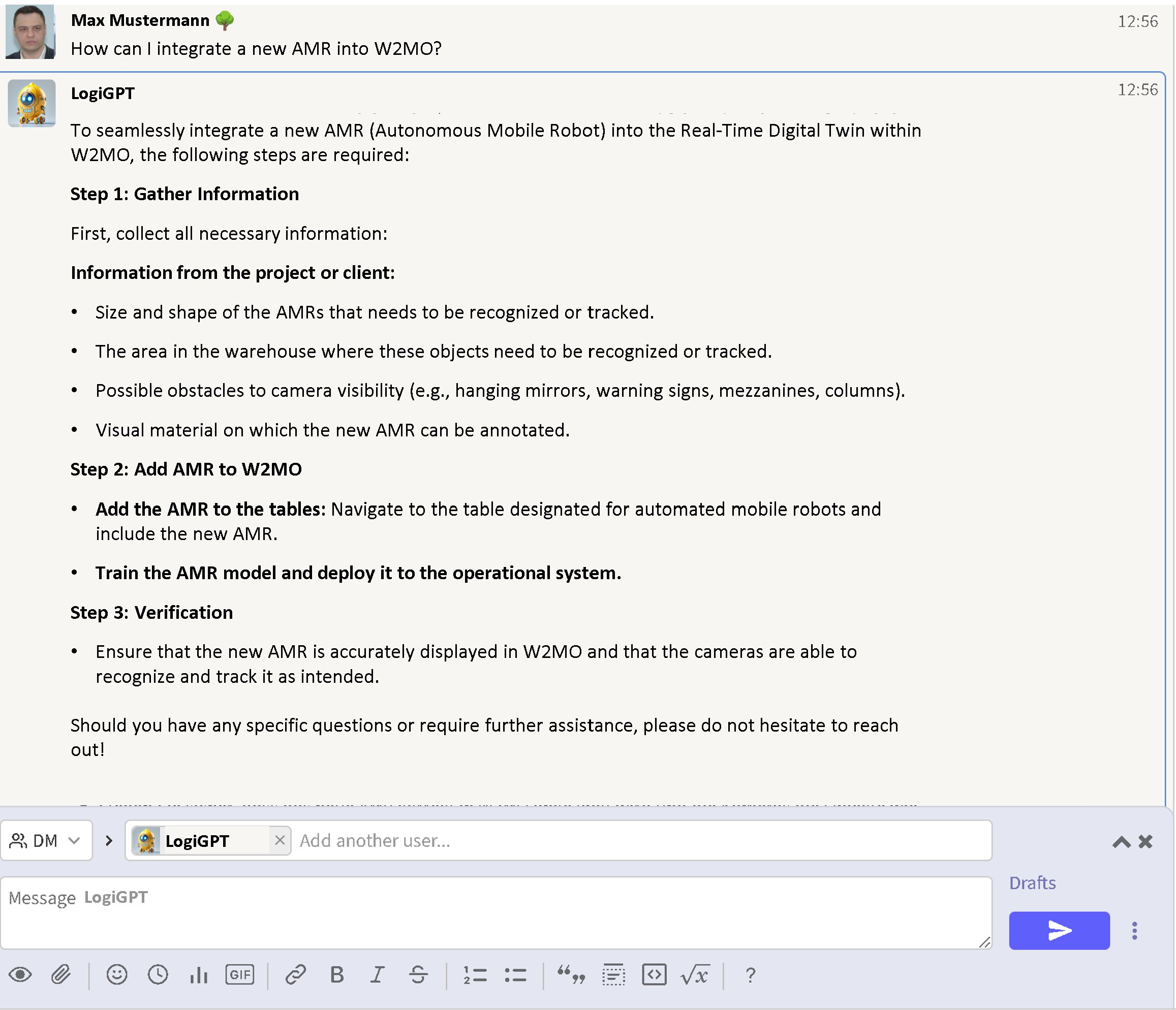
Task: Insert a numbered list
Action: [x=475, y=975]
